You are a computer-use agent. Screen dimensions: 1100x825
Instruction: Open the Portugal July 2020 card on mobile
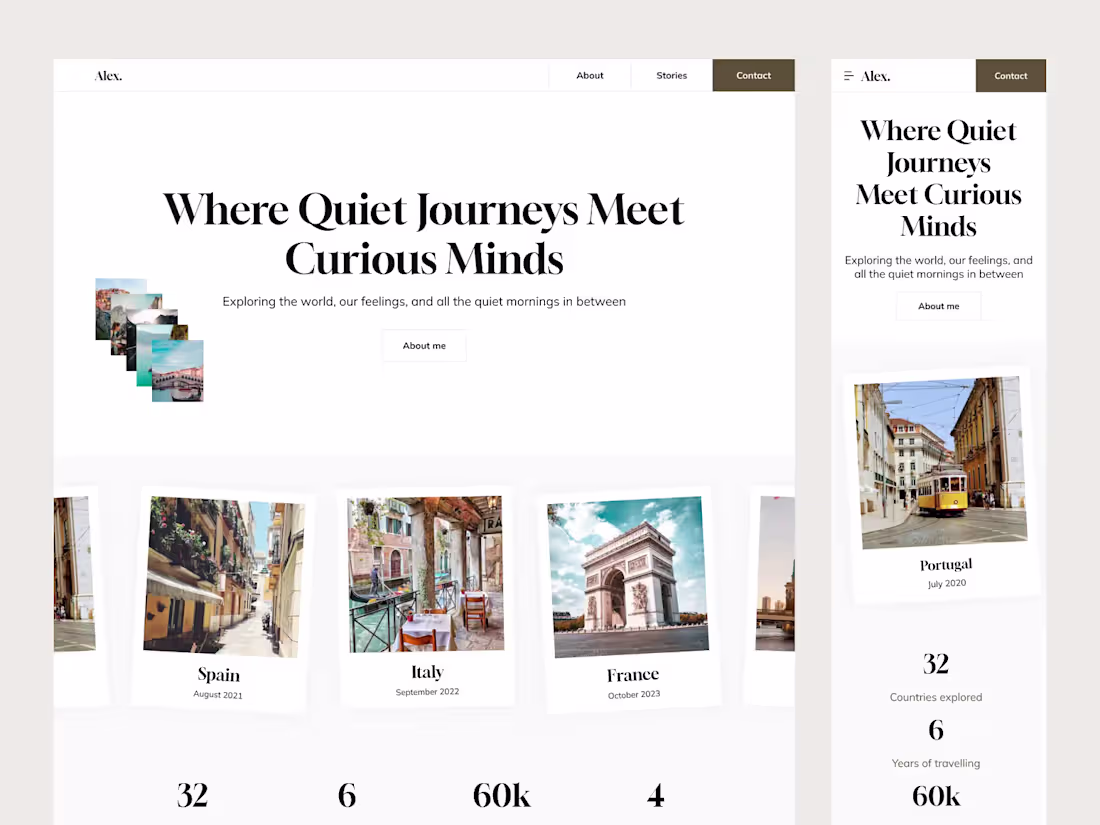pyautogui.click(x=938, y=487)
